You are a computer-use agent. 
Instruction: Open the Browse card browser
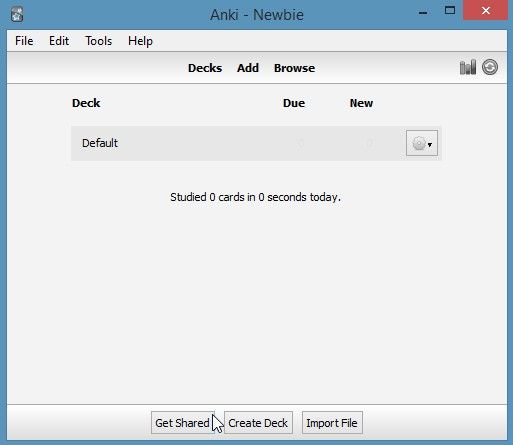coord(294,68)
